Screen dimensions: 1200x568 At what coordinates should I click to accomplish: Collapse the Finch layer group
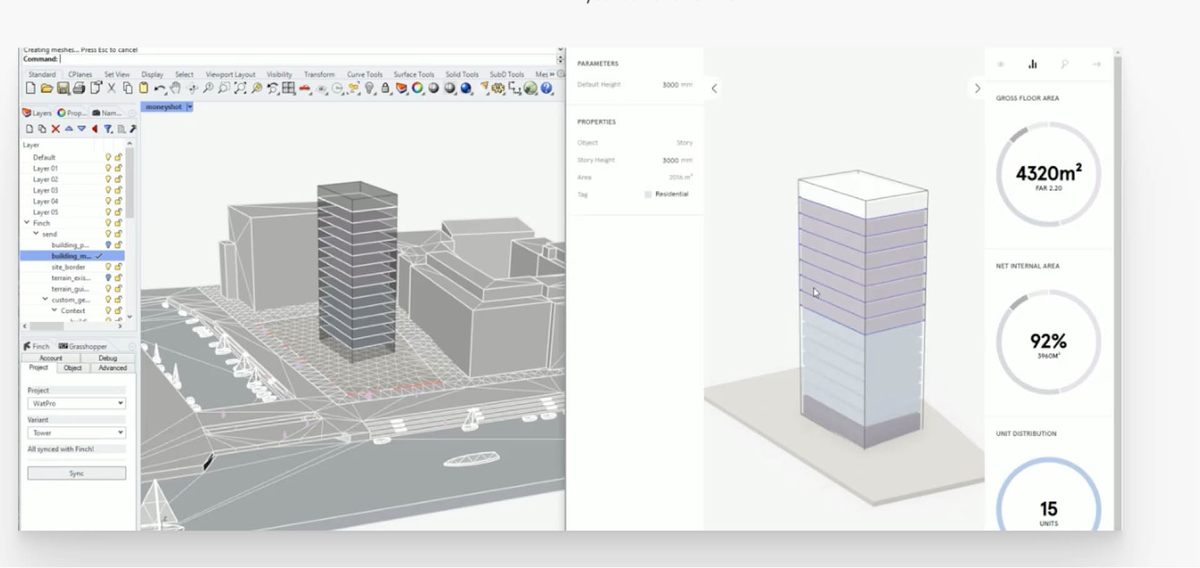[x=27, y=223]
